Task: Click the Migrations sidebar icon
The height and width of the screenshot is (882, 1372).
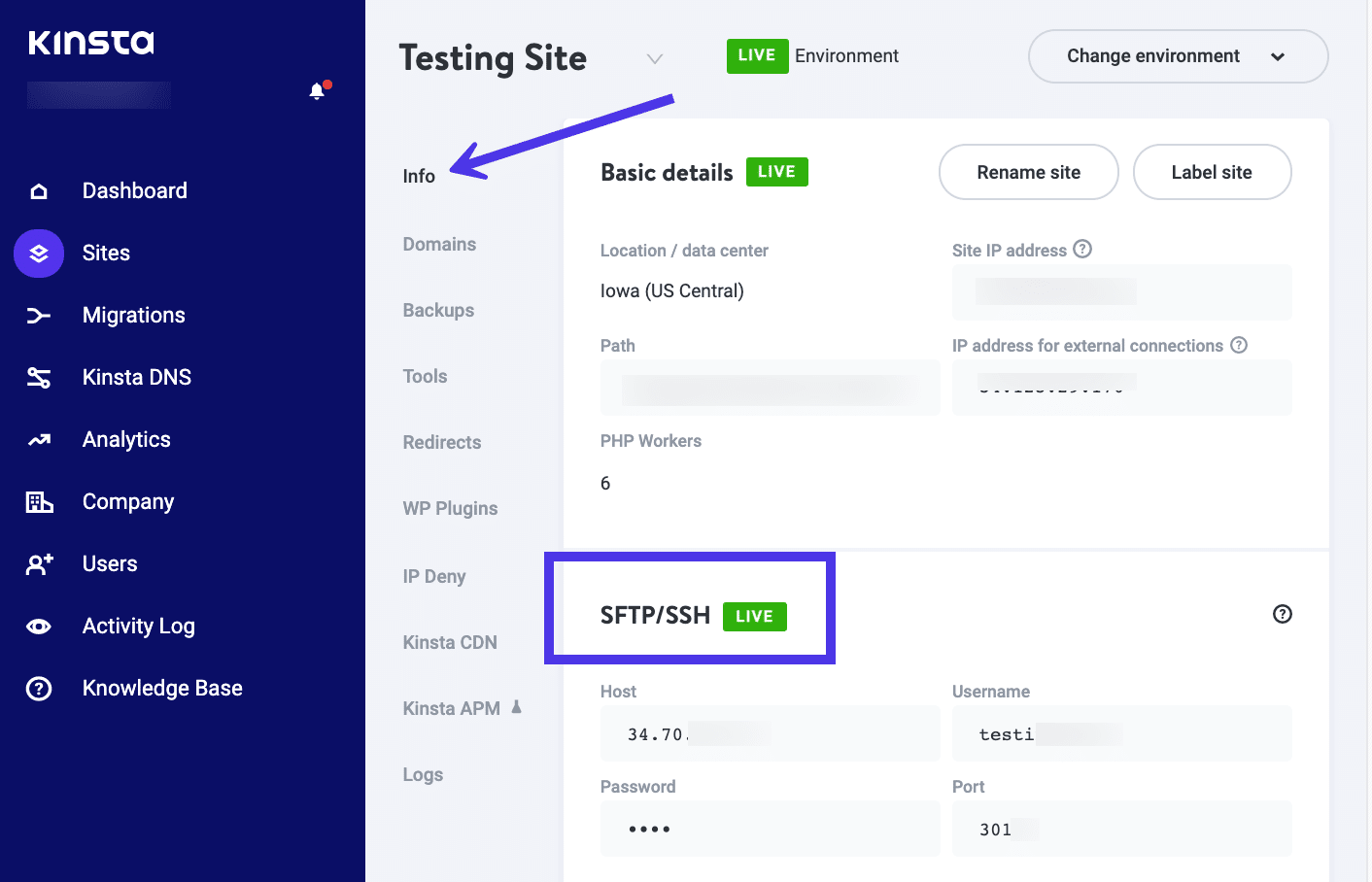Action: 39,315
